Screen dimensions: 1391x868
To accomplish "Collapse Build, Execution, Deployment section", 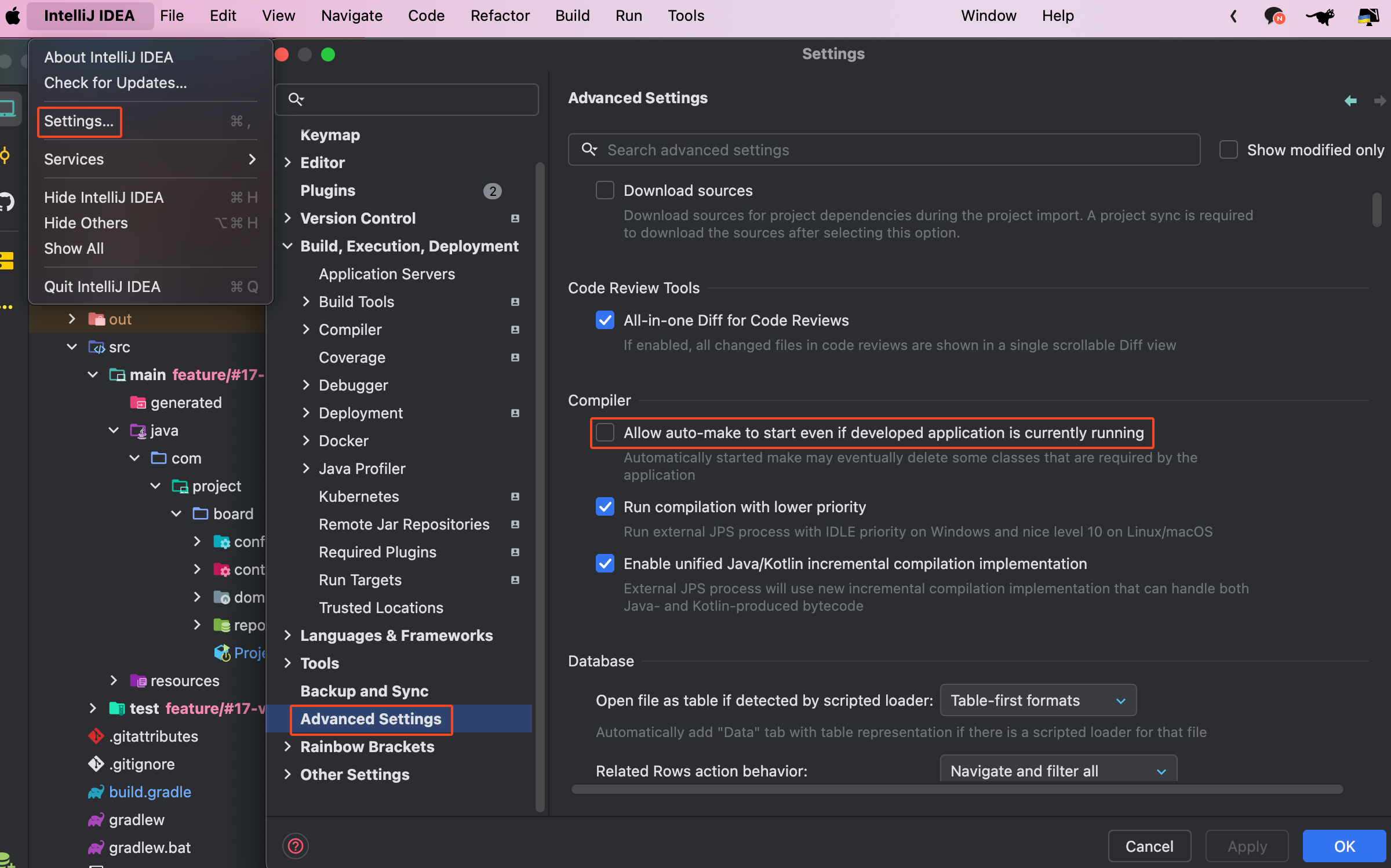I will (x=287, y=246).
